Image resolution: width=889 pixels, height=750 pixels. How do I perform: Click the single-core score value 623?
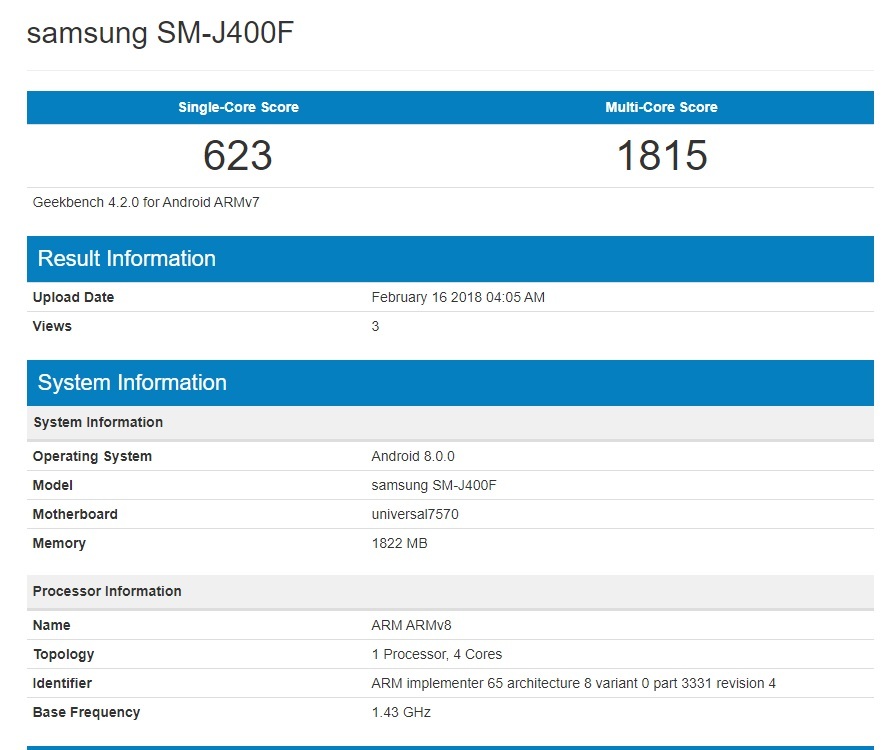coord(238,155)
